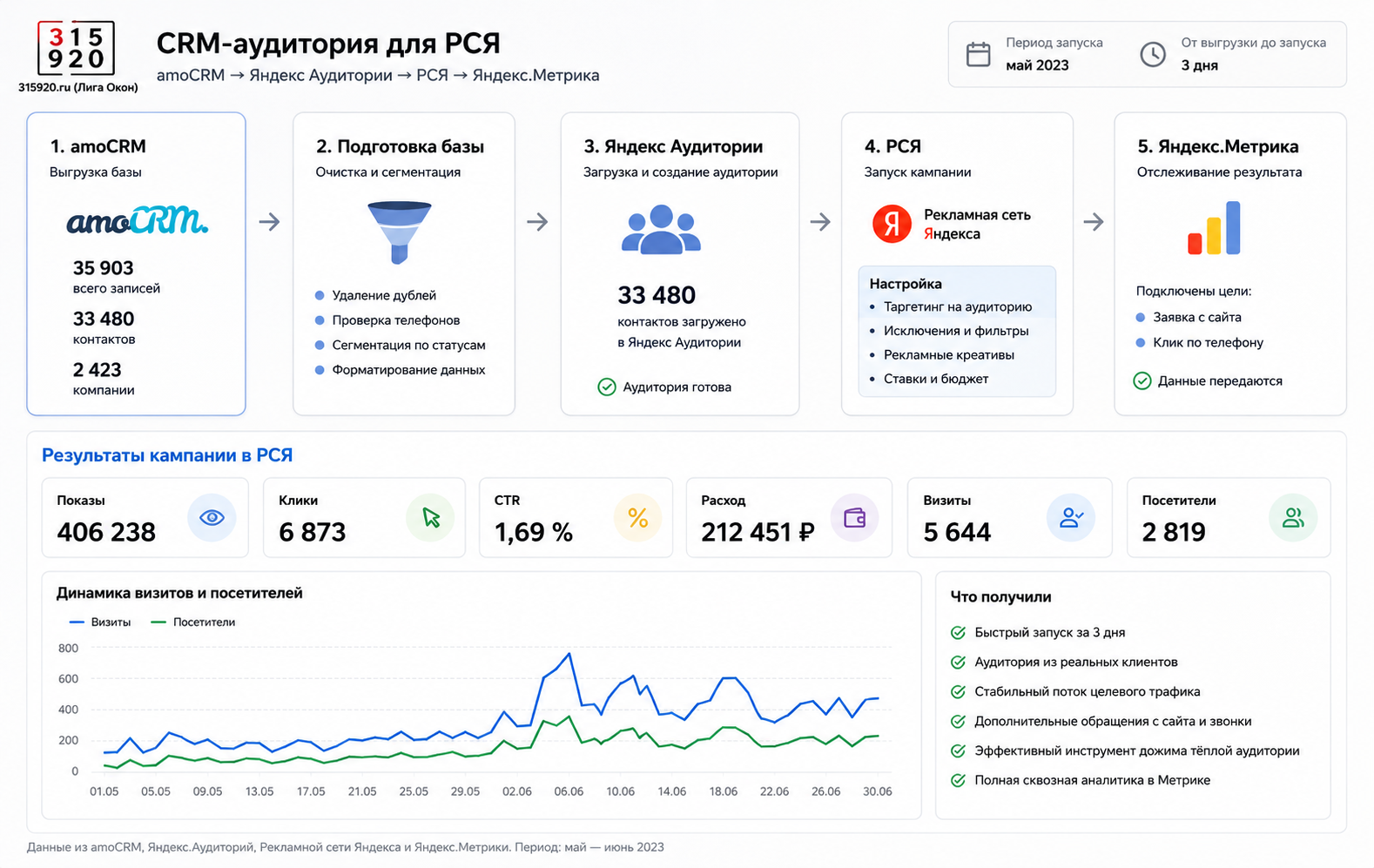Click the Форматирование данных item
1374x868 pixels.
click(408, 370)
